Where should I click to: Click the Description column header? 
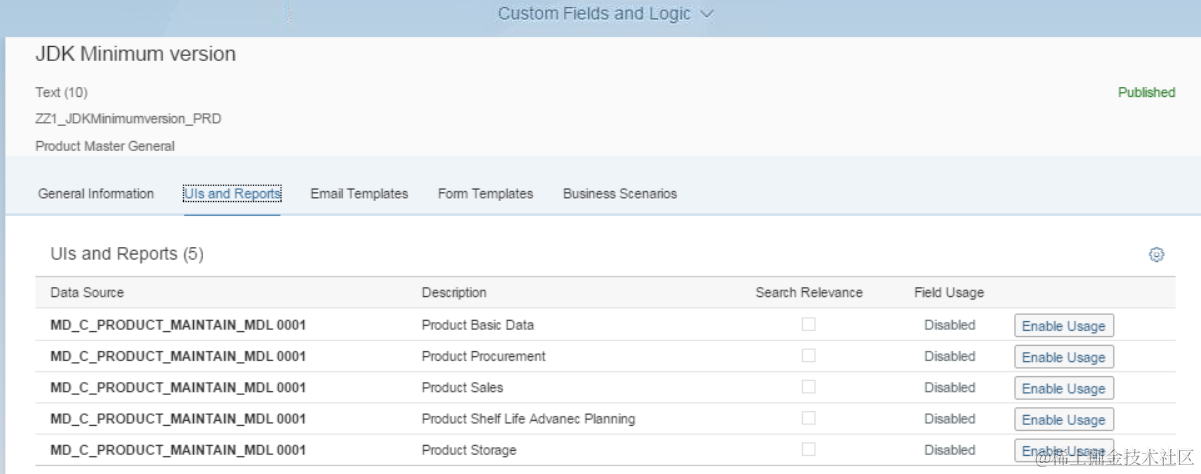tap(454, 293)
